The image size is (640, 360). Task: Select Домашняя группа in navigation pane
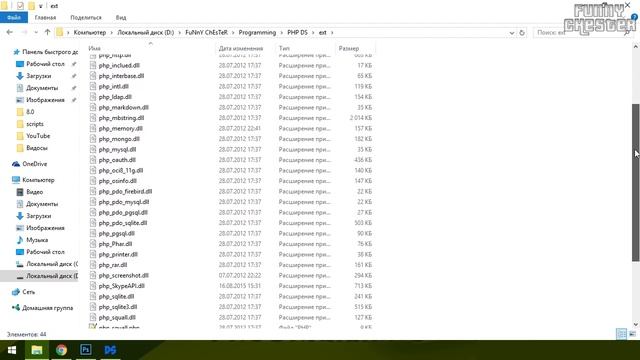coord(43,308)
